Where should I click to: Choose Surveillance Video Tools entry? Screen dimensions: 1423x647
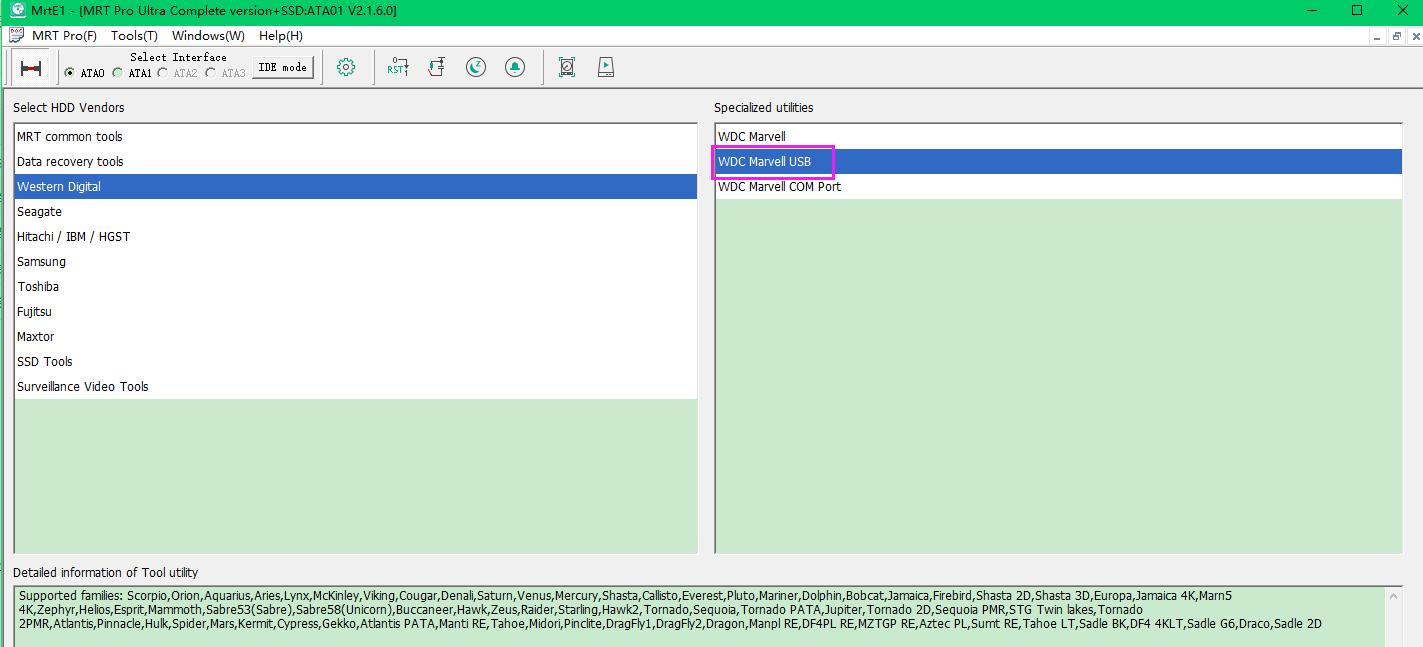[356, 387]
